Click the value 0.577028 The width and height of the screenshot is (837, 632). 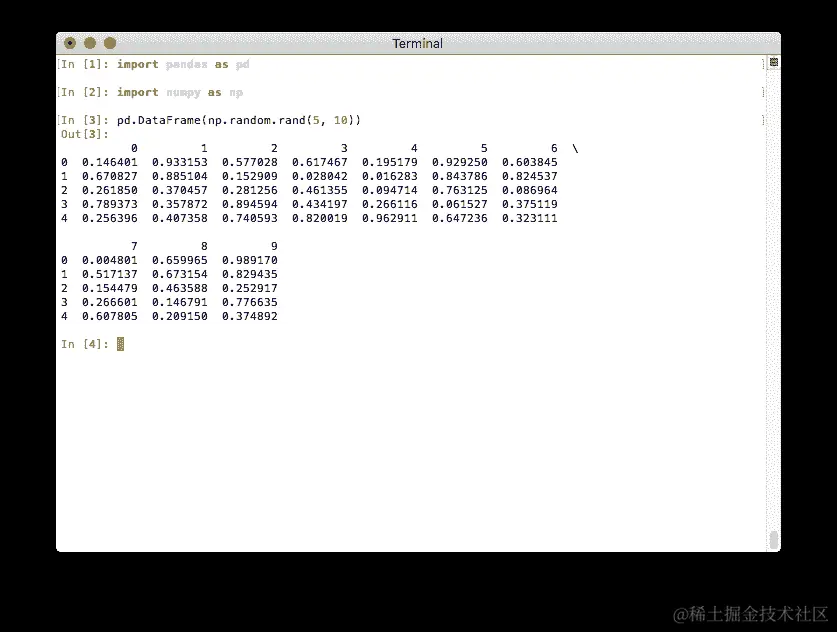pyautogui.click(x=249, y=162)
